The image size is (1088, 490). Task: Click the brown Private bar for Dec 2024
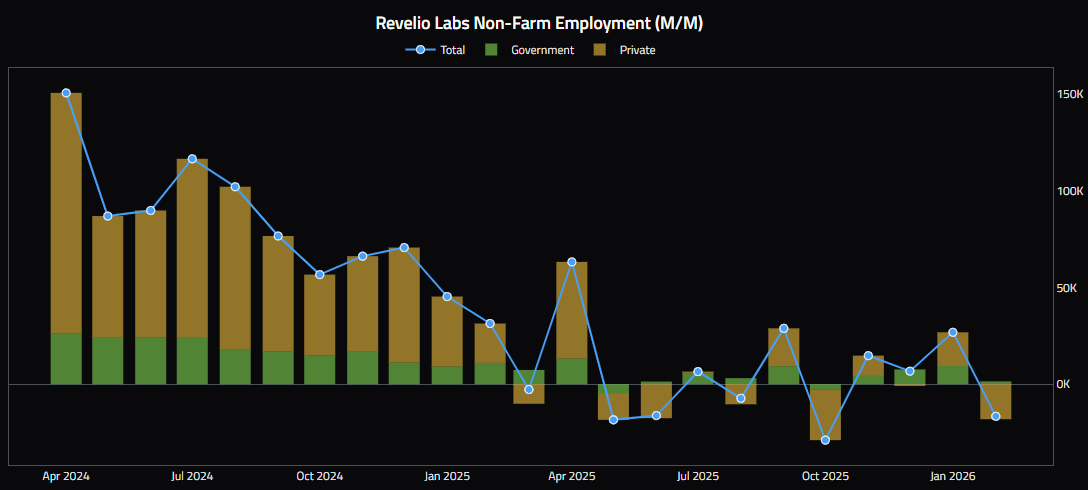pyautogui.click(x=404, y=305)
